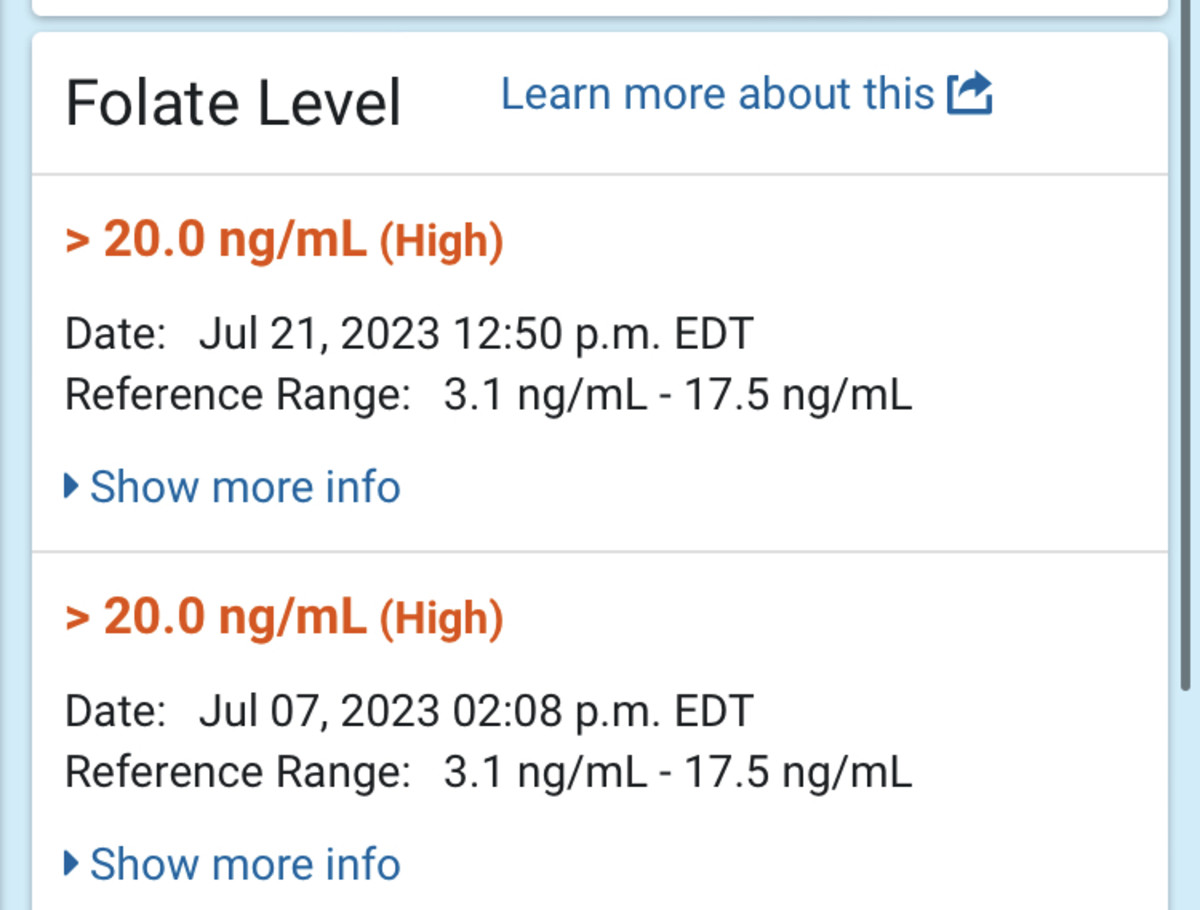Click the "Date:" label in the Jul 07 entry
The image size is (1200, 910).
click(x=115, y=712)
